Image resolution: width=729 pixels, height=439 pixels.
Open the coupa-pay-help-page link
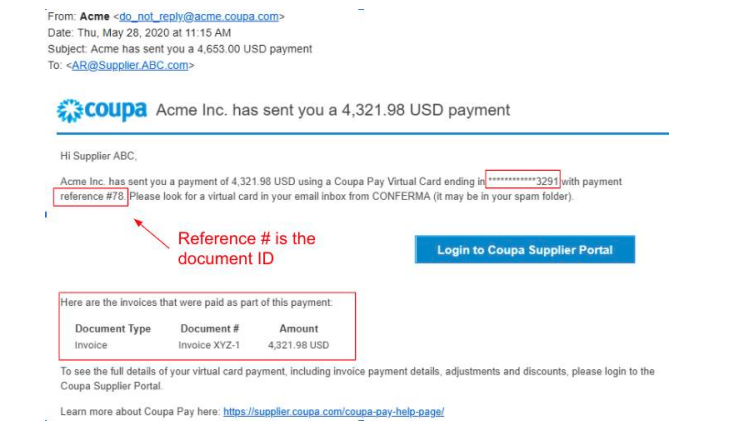pos(333,411)
